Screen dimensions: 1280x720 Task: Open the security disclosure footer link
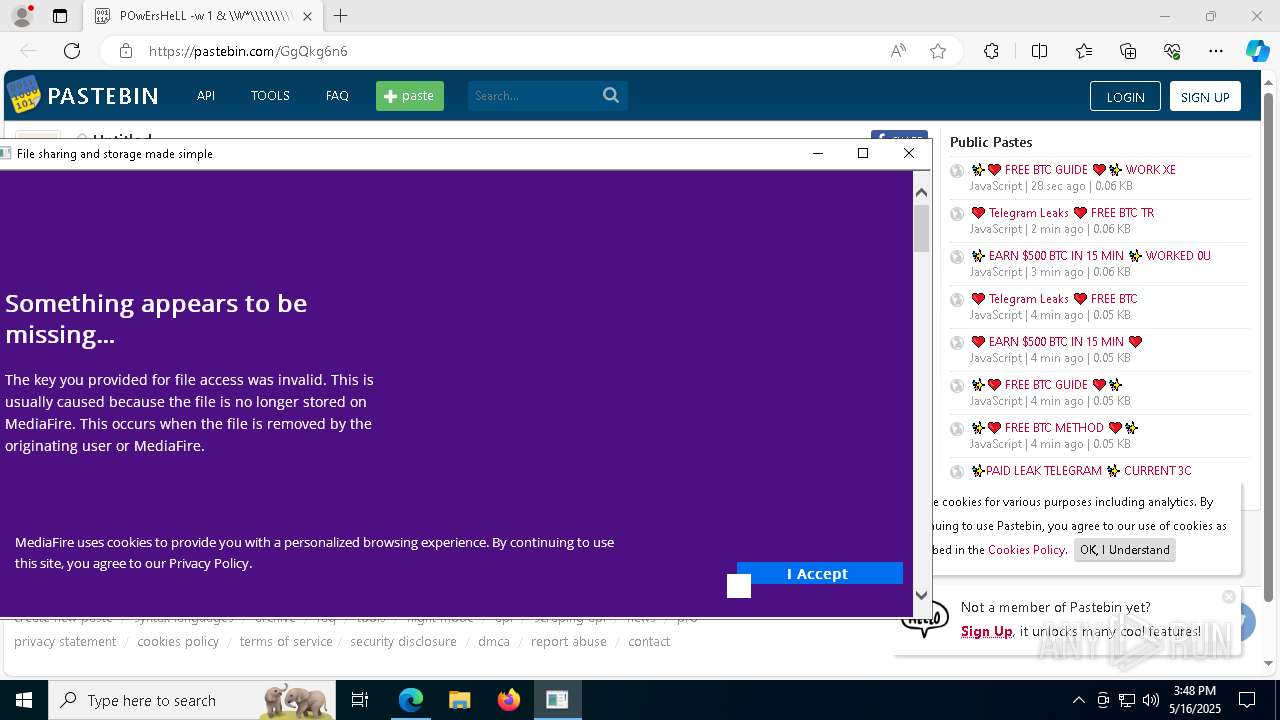403,642
